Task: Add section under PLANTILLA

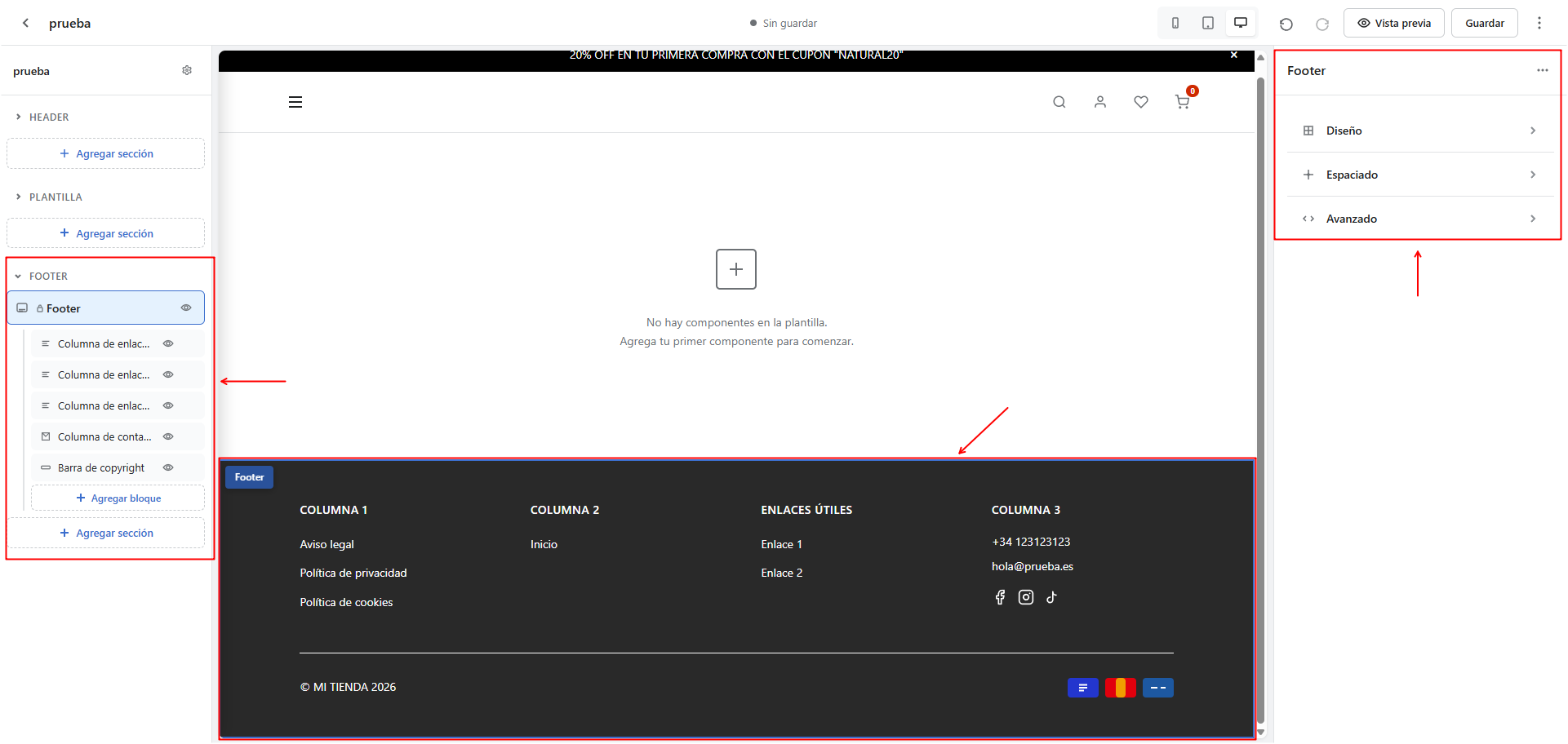Action: tap(106, 233)
